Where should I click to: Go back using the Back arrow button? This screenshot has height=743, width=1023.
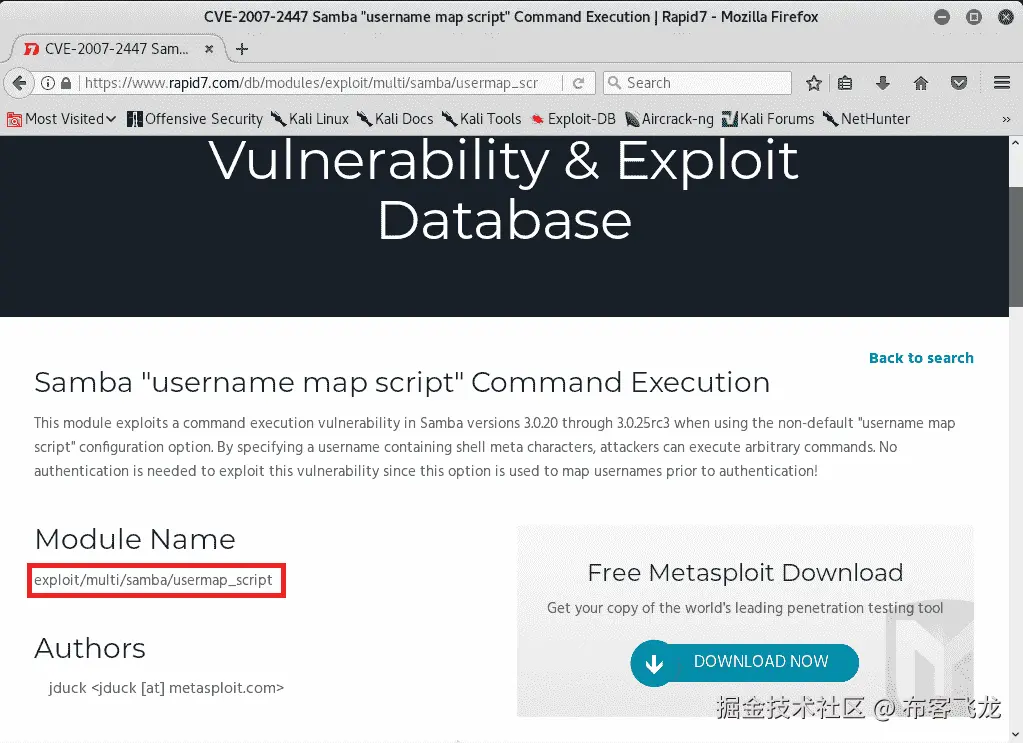tap(19, 83)
